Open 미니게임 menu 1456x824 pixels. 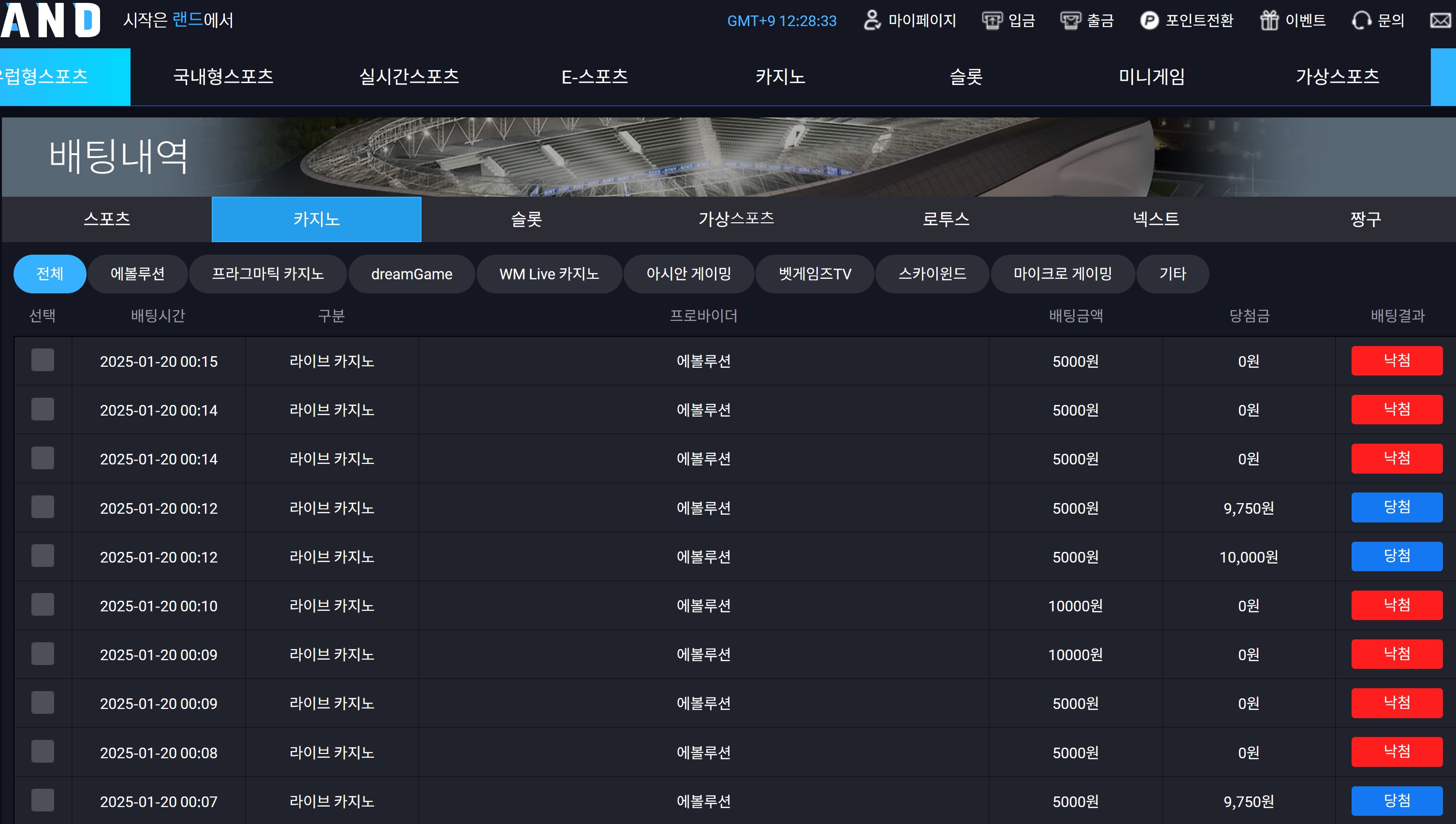point(1151,76)
